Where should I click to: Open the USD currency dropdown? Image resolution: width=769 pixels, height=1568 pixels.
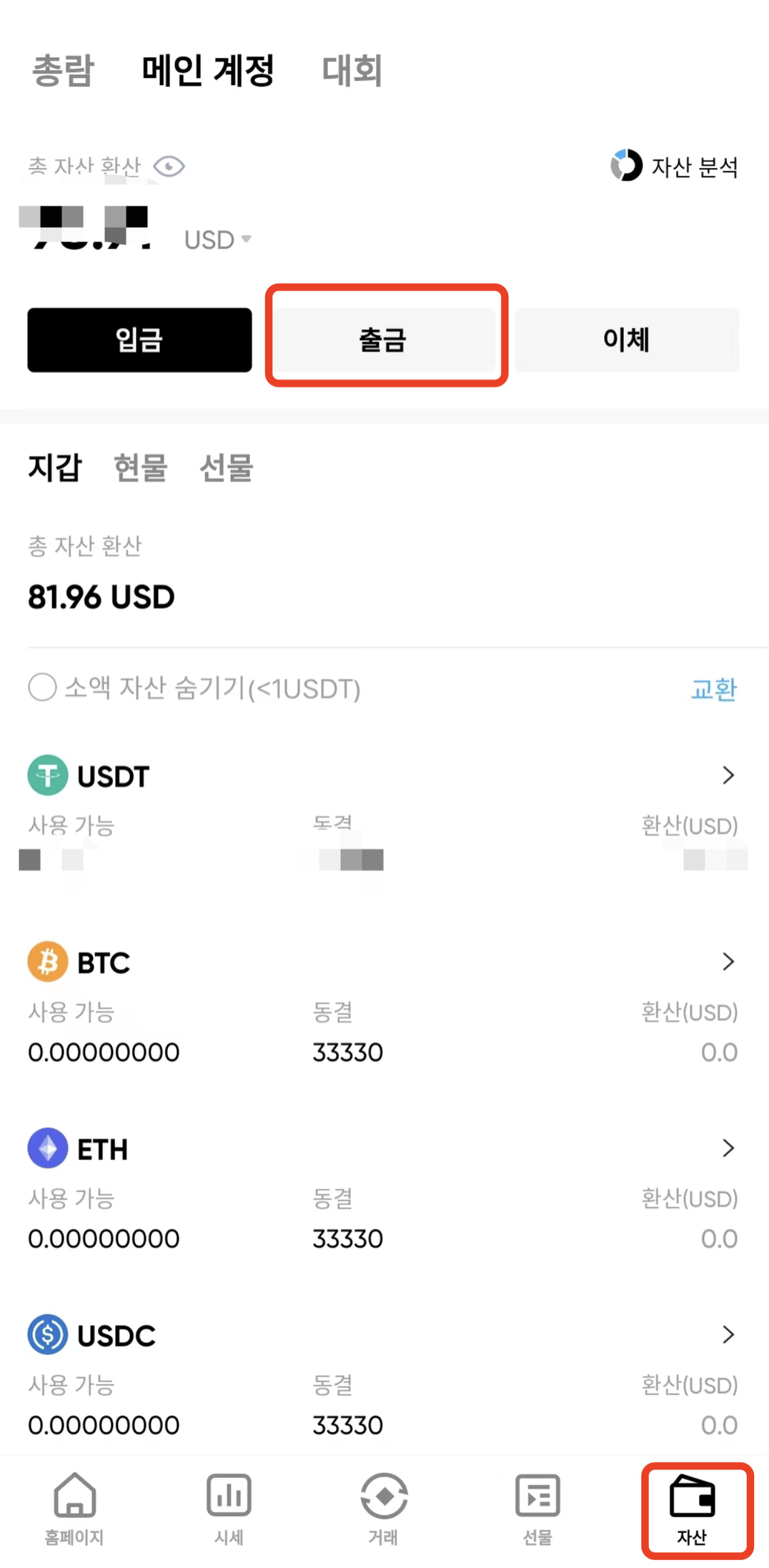pyautogui.click(x=218, y=239)
